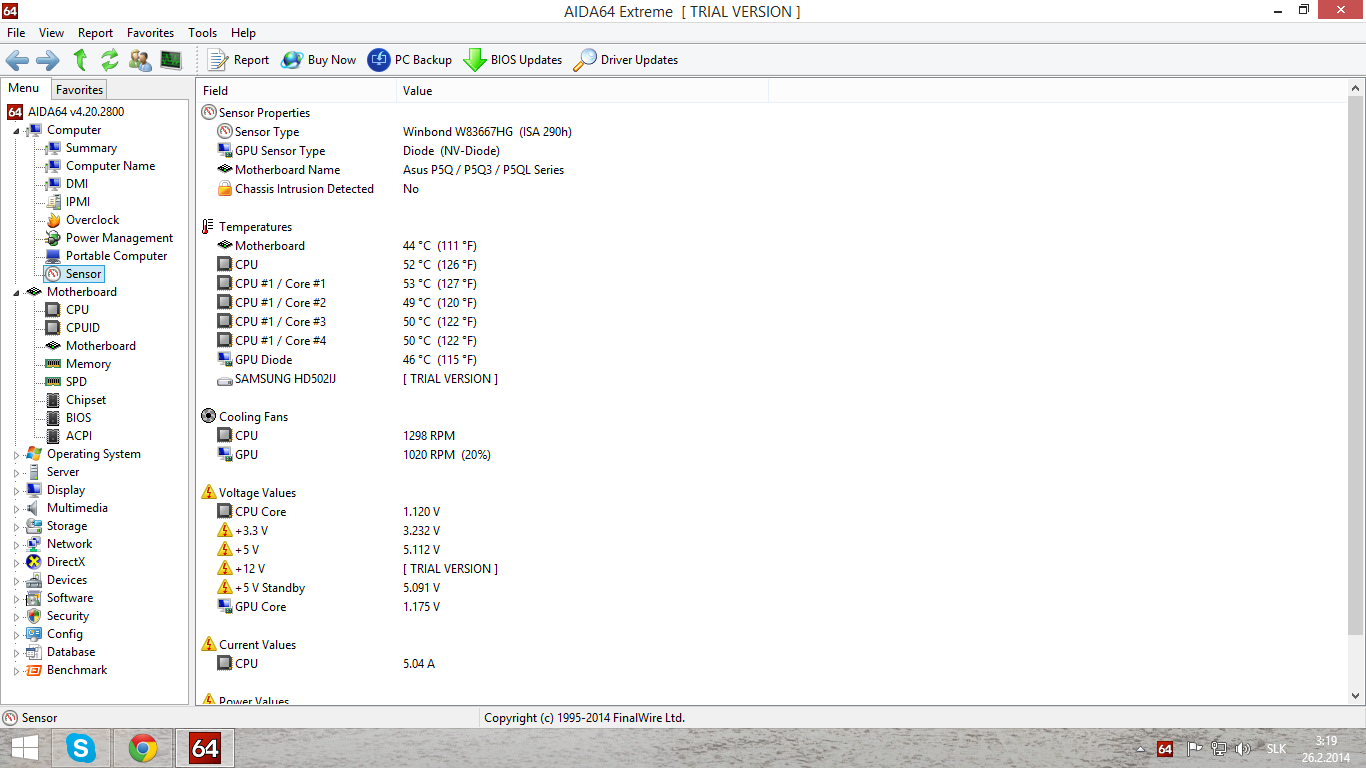
Task: Click the Buy Now toolbar button
Action: click(x=319, y=60)
